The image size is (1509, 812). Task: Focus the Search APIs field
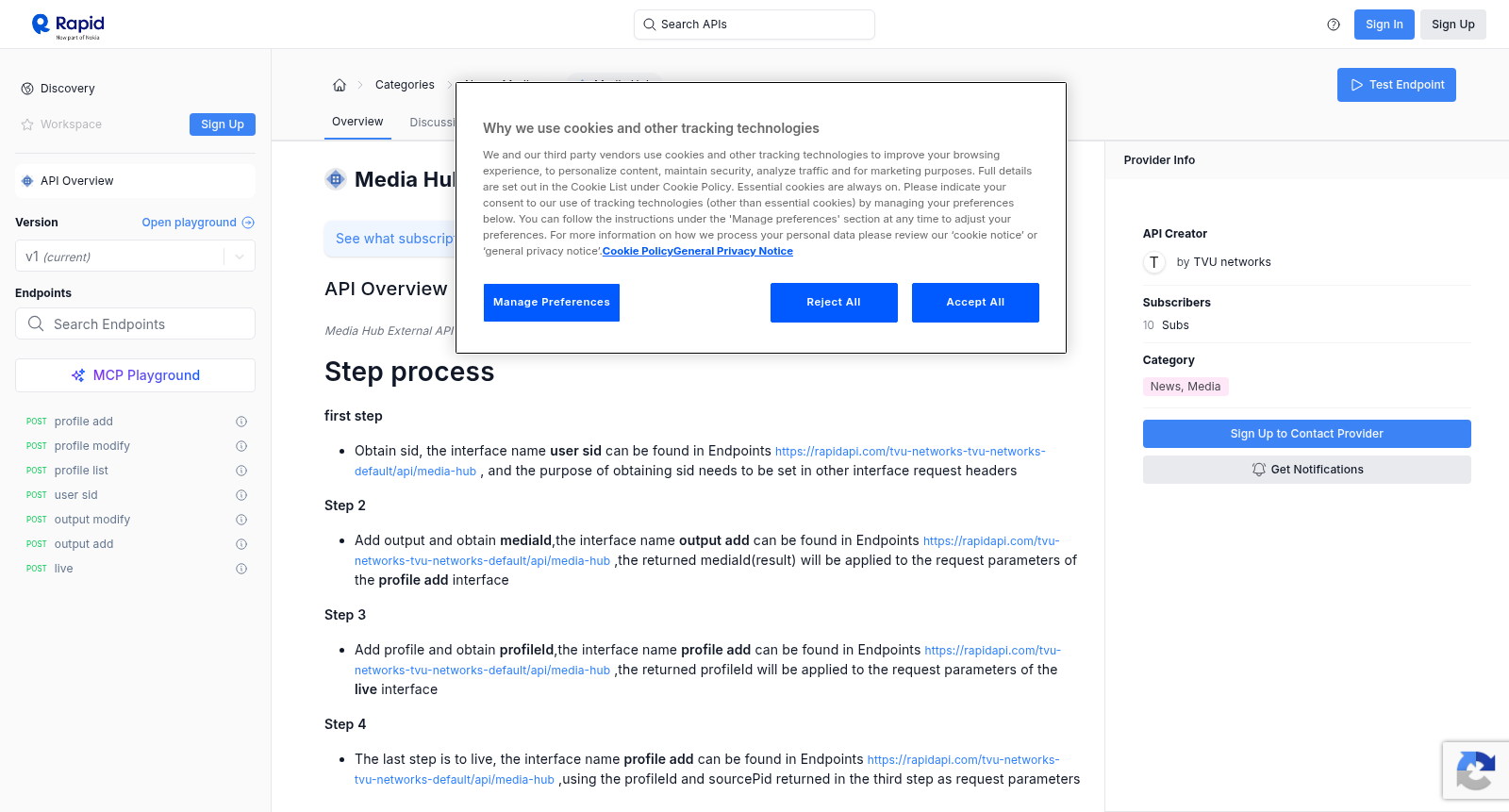[x=754, y=25]
